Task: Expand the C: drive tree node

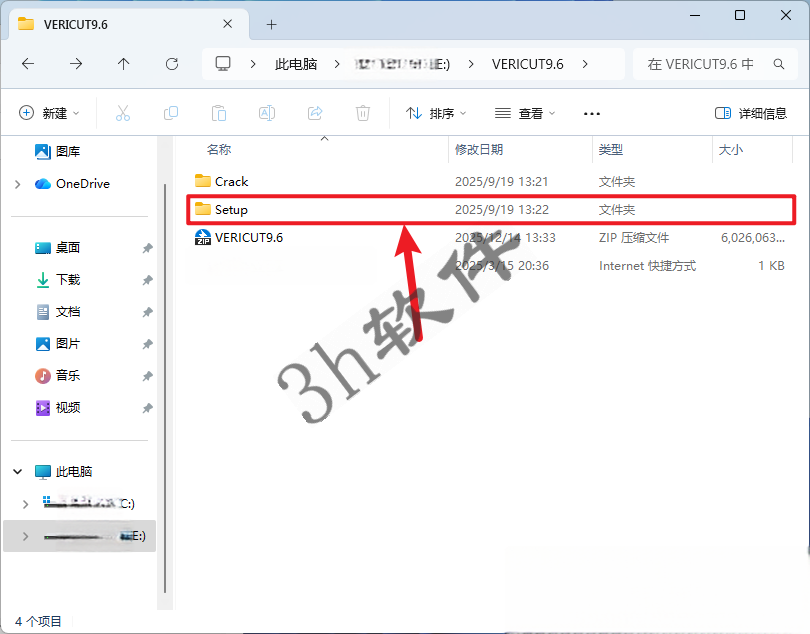Action: coord(25,504)
